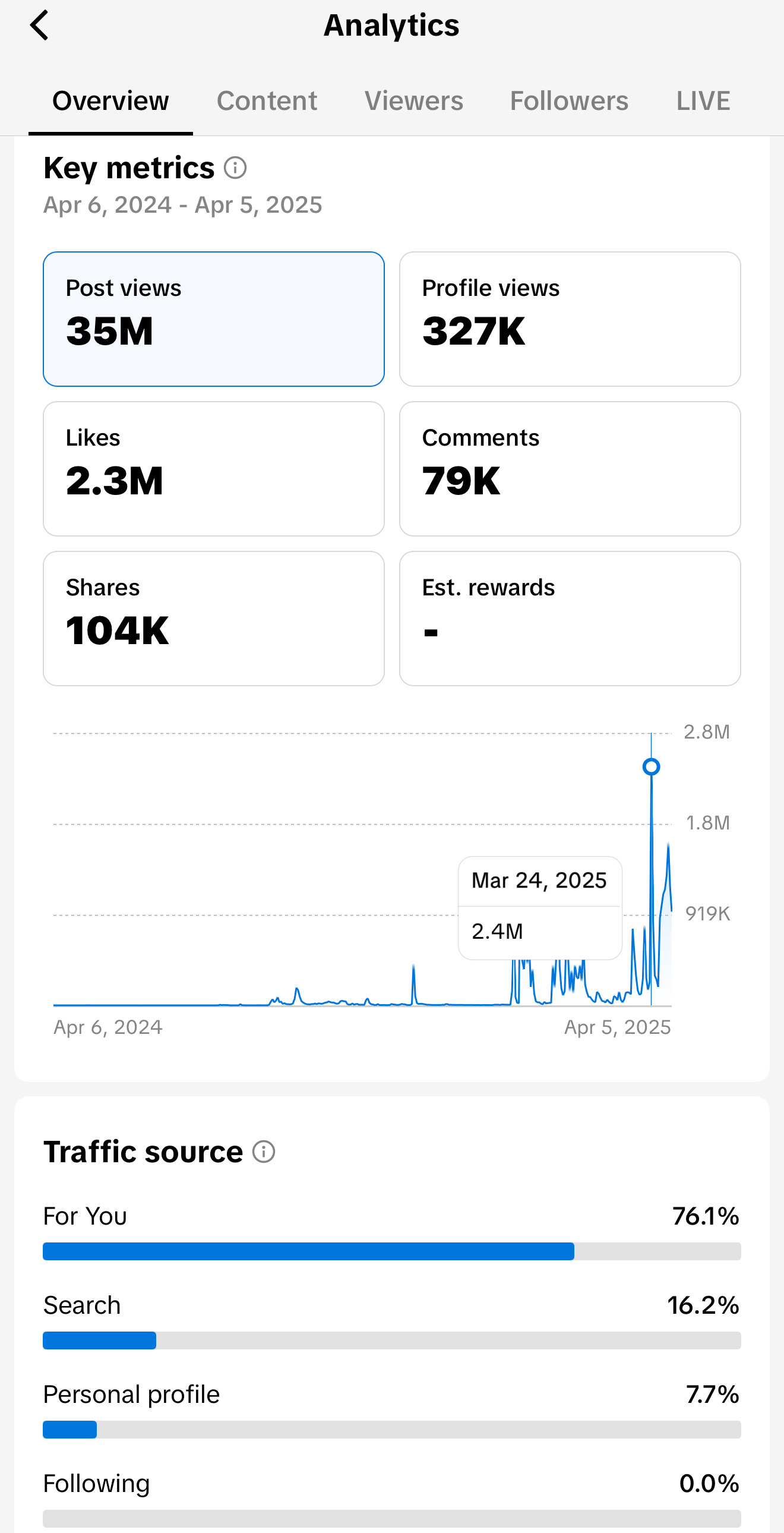
Task: Show the Profile views metric
Action: [569, 319]
